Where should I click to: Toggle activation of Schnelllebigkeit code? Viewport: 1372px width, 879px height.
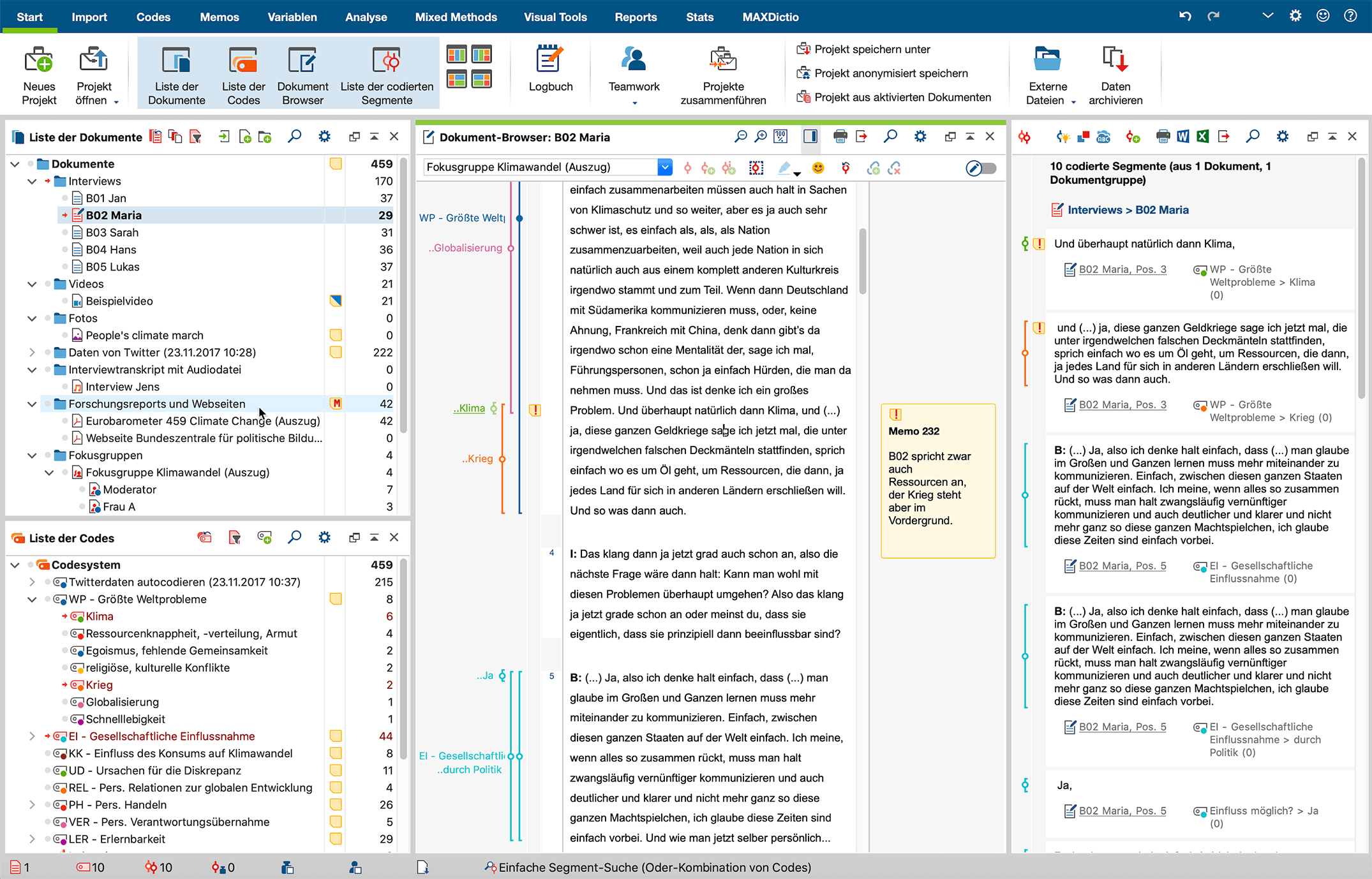pos(65,720)
